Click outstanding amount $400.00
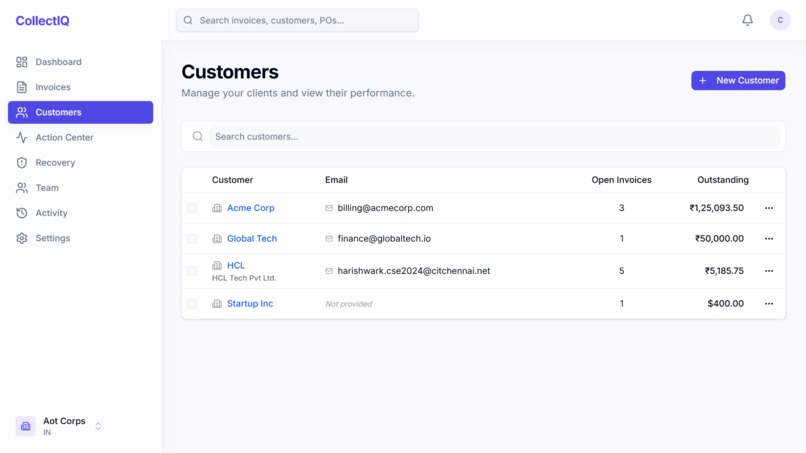This screenshot has width=806, height=453. pyautogui.click(x=725, y=303)
